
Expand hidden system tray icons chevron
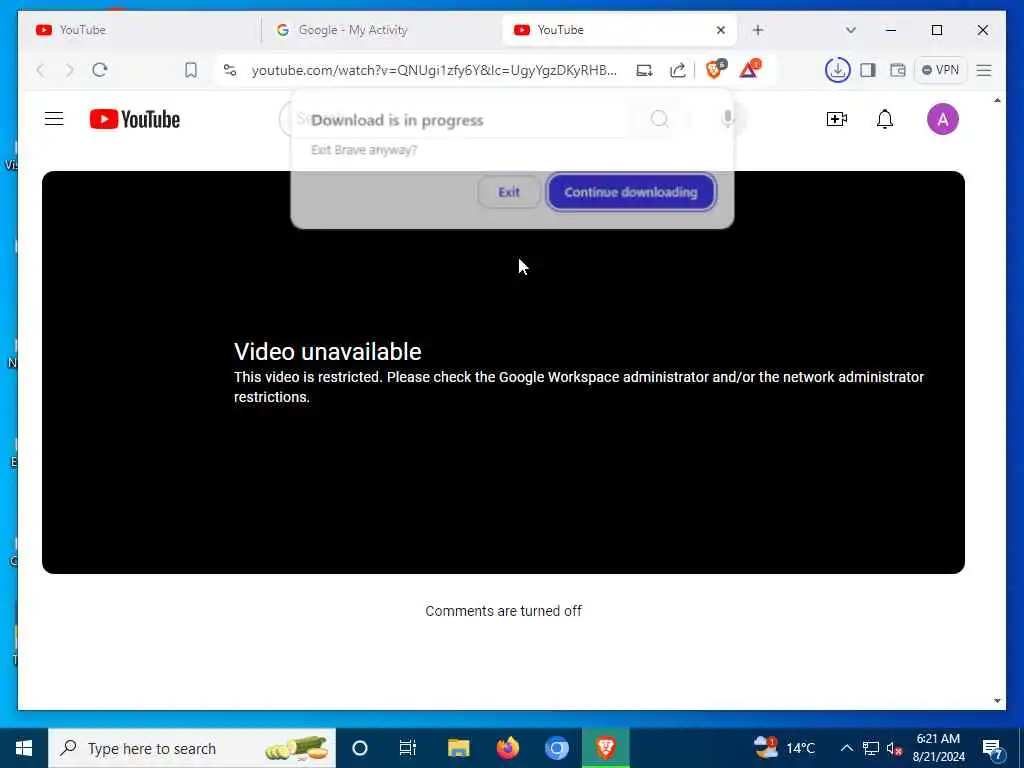click(x=846, y=748)
